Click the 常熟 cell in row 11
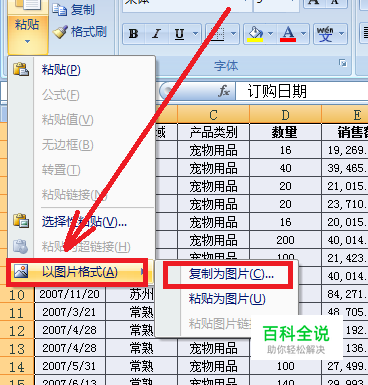The height and width of the screenshot is (385, 368). 131,312
